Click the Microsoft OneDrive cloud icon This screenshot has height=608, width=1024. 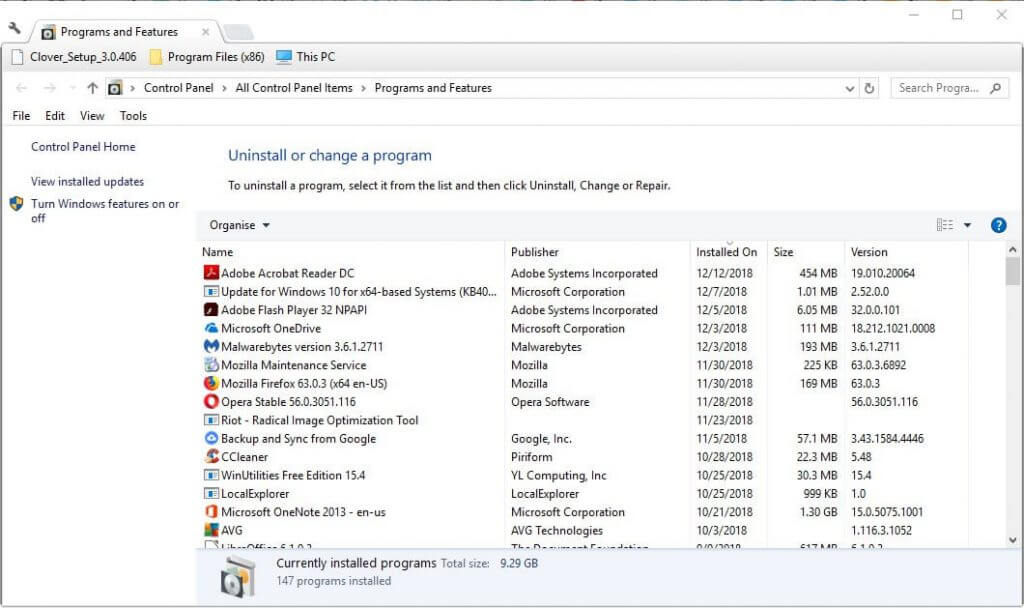211,328
